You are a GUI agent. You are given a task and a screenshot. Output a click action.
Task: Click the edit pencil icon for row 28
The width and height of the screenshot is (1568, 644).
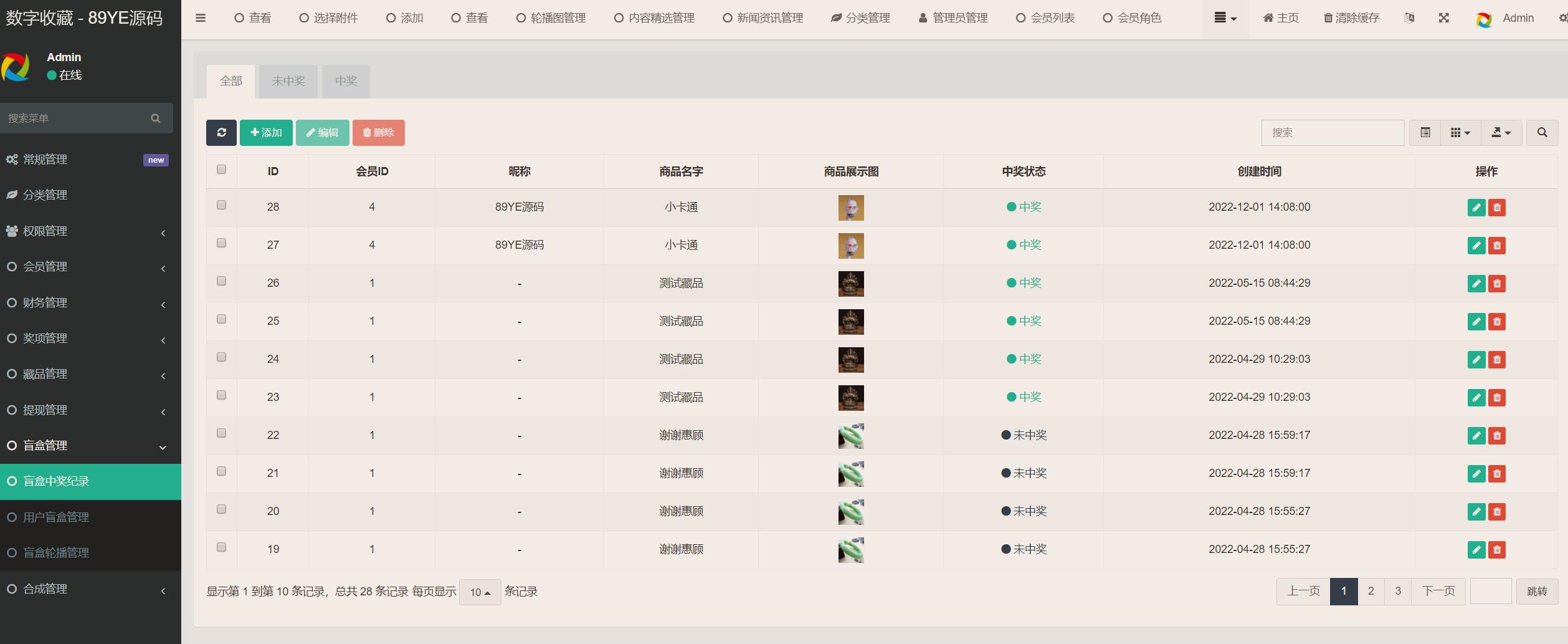[x=1476, y=208]
